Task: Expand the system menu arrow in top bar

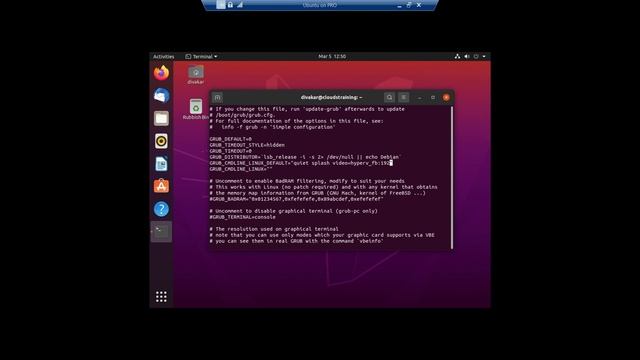Action: (484, 56)
